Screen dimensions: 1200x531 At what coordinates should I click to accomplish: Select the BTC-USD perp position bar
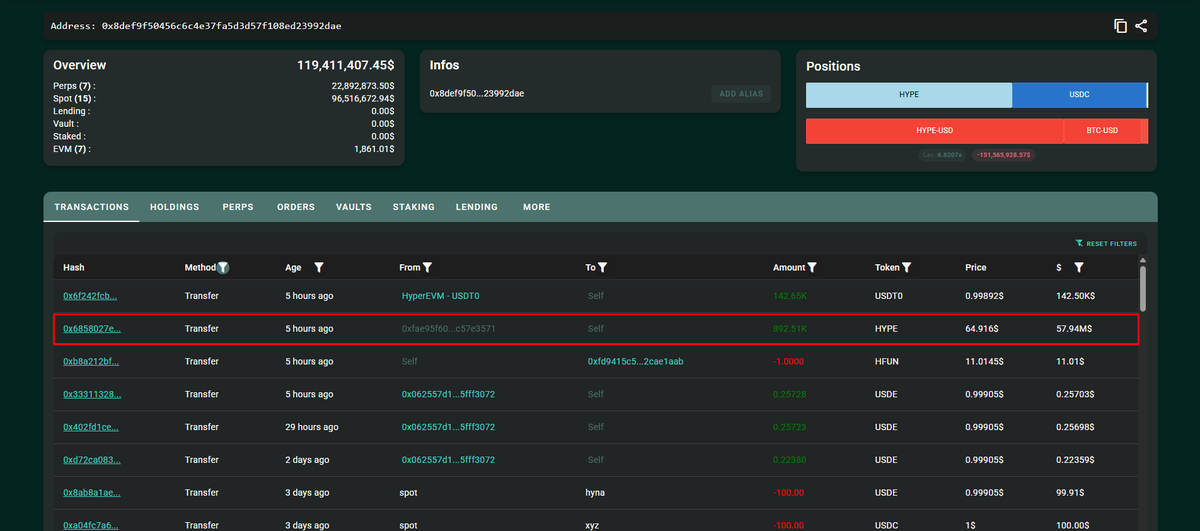click(1101, 131)
